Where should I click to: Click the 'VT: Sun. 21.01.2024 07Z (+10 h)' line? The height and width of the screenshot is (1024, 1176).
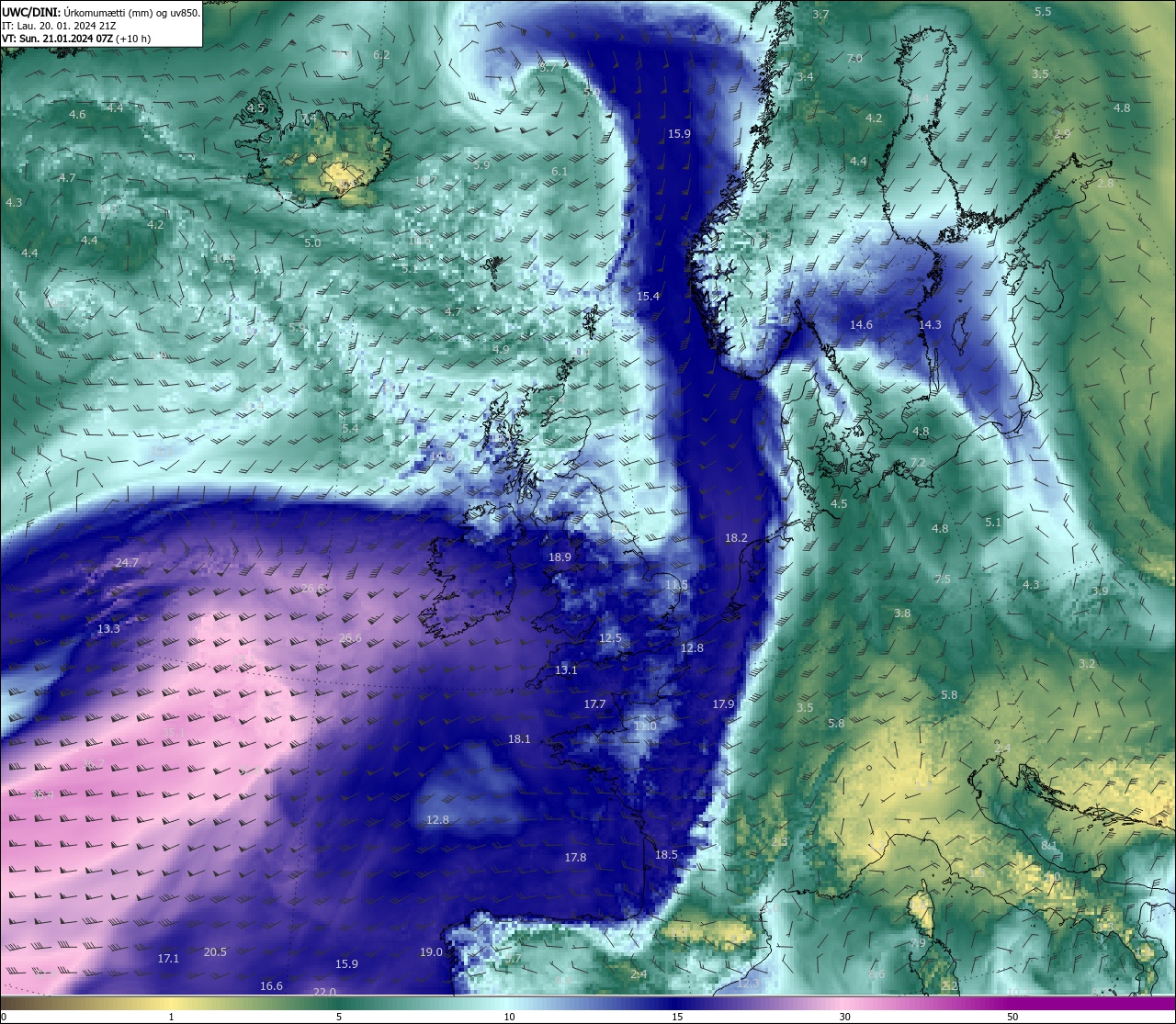click(x=76, y=39)
